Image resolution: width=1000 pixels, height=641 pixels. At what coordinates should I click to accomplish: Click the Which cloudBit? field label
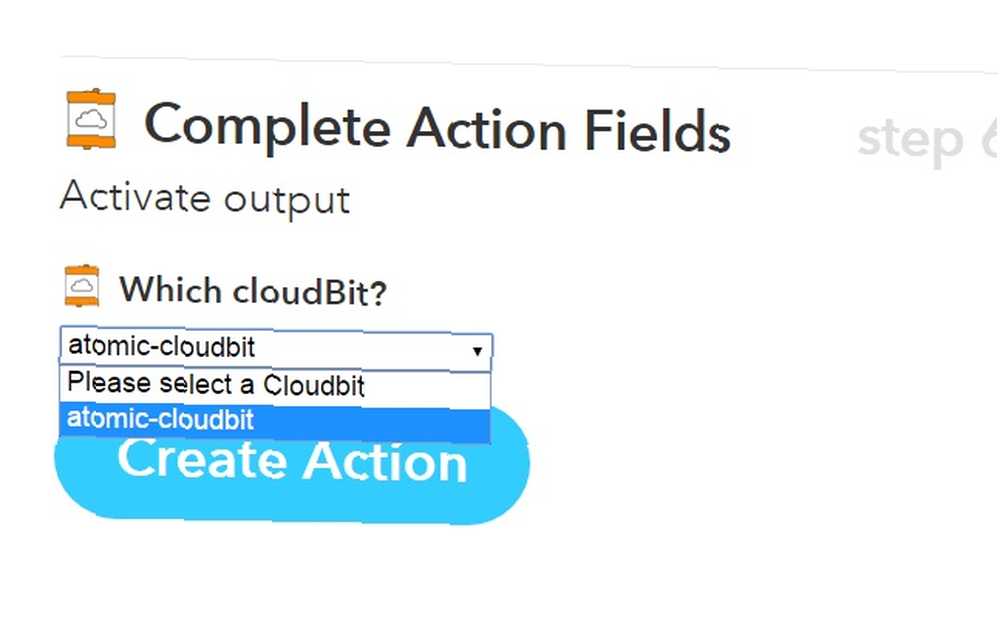tap(253, 291)
